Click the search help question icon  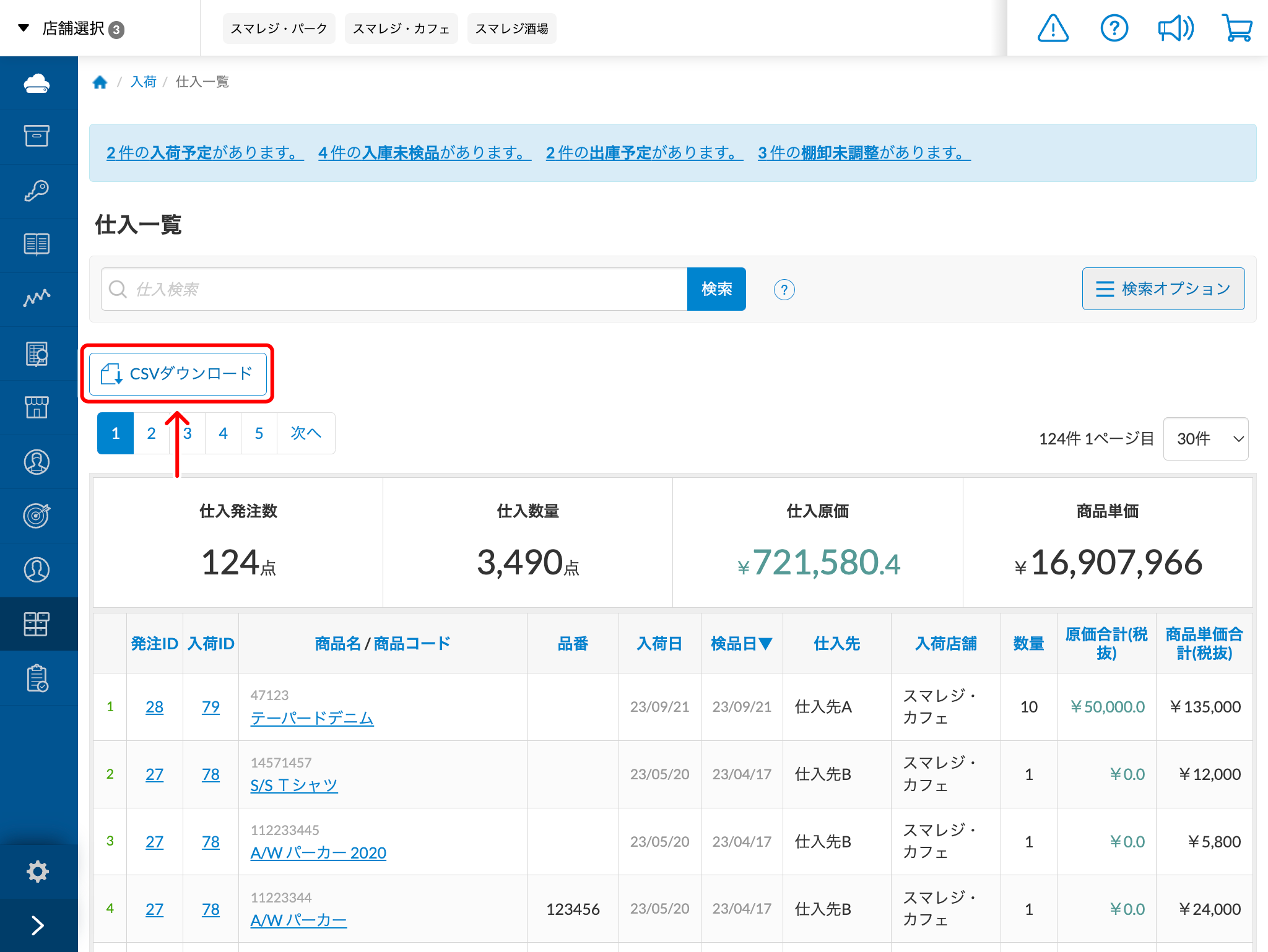click(784, 290)
